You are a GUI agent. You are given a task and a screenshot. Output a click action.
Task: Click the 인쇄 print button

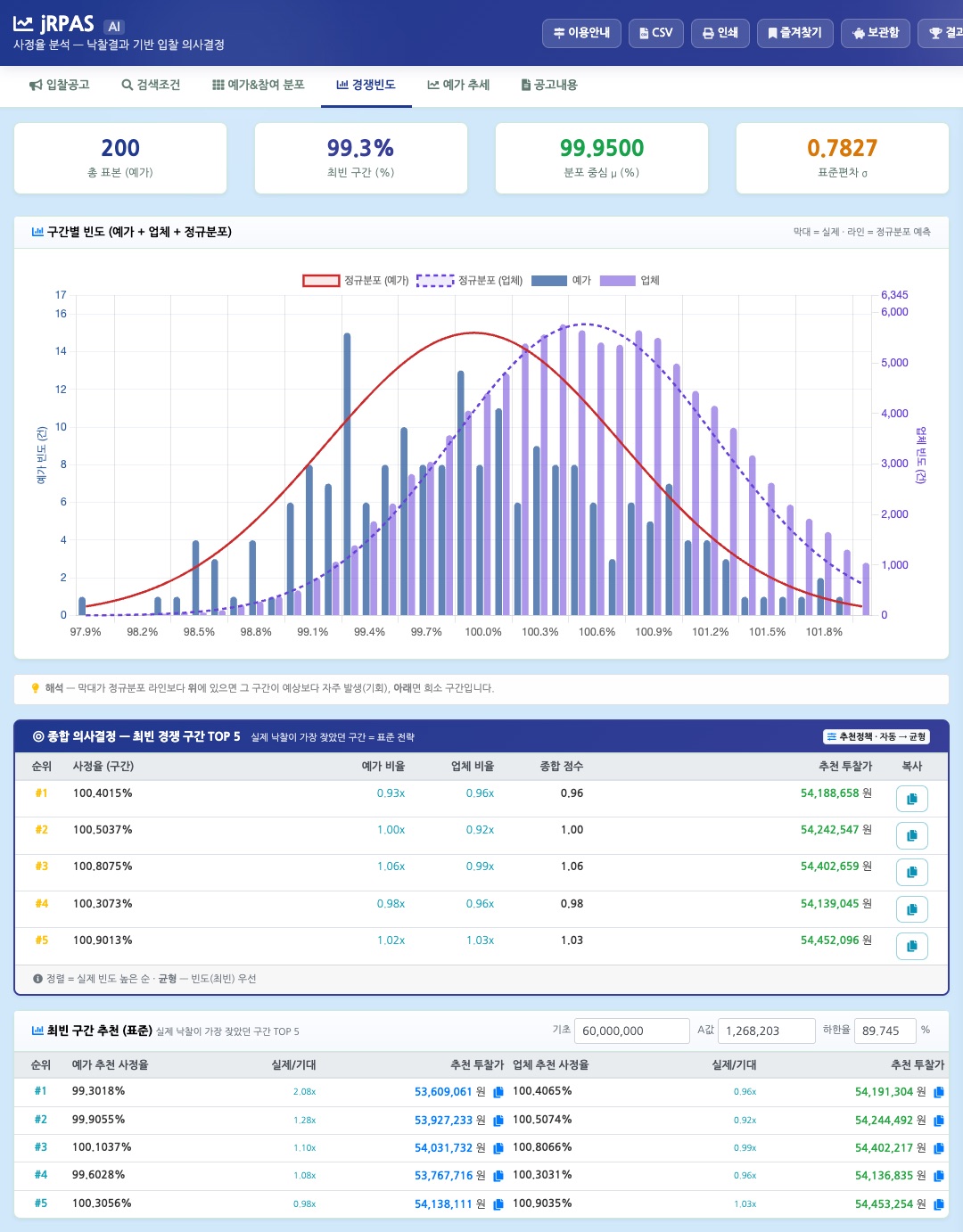(x=720, y=33)
